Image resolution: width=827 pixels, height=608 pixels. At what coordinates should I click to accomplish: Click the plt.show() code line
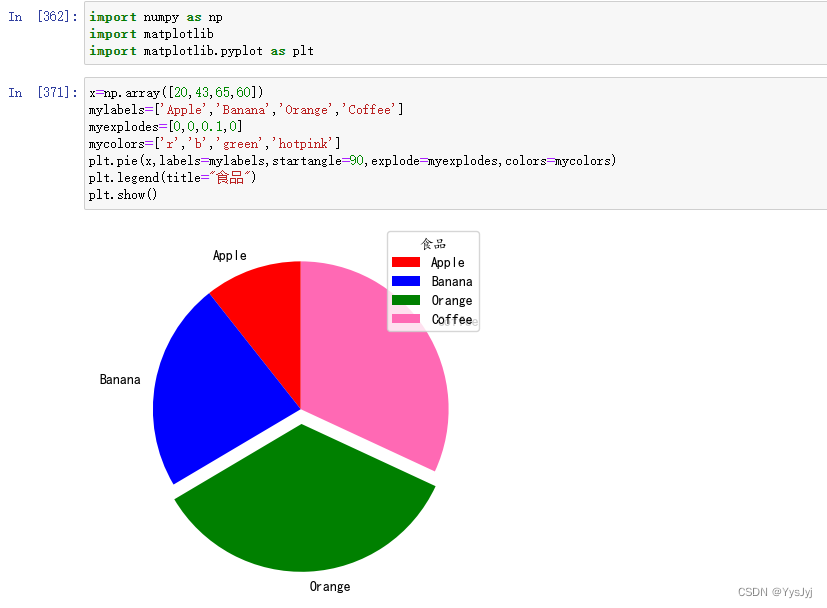[123, 195]
